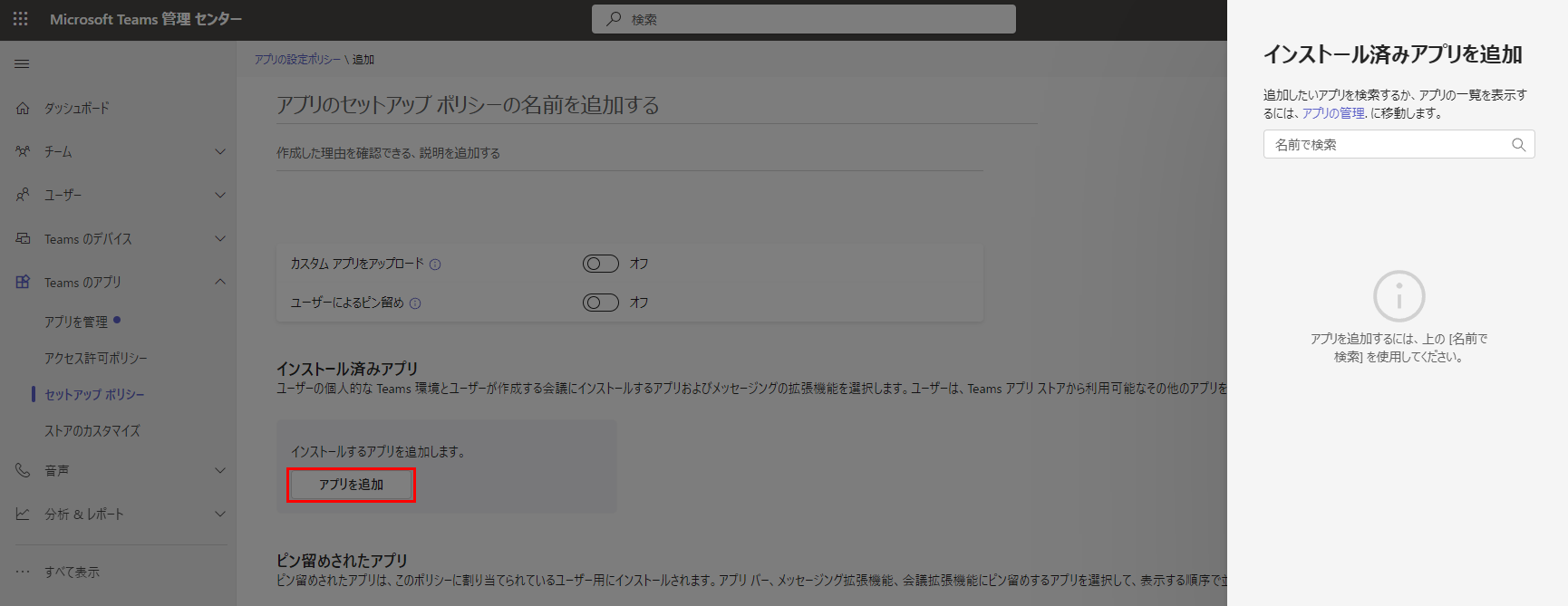This screenshot has width=1568, height=606.
Task: Click the top 検索 search box
Action: pyautogui.click(x=804, y=19)
